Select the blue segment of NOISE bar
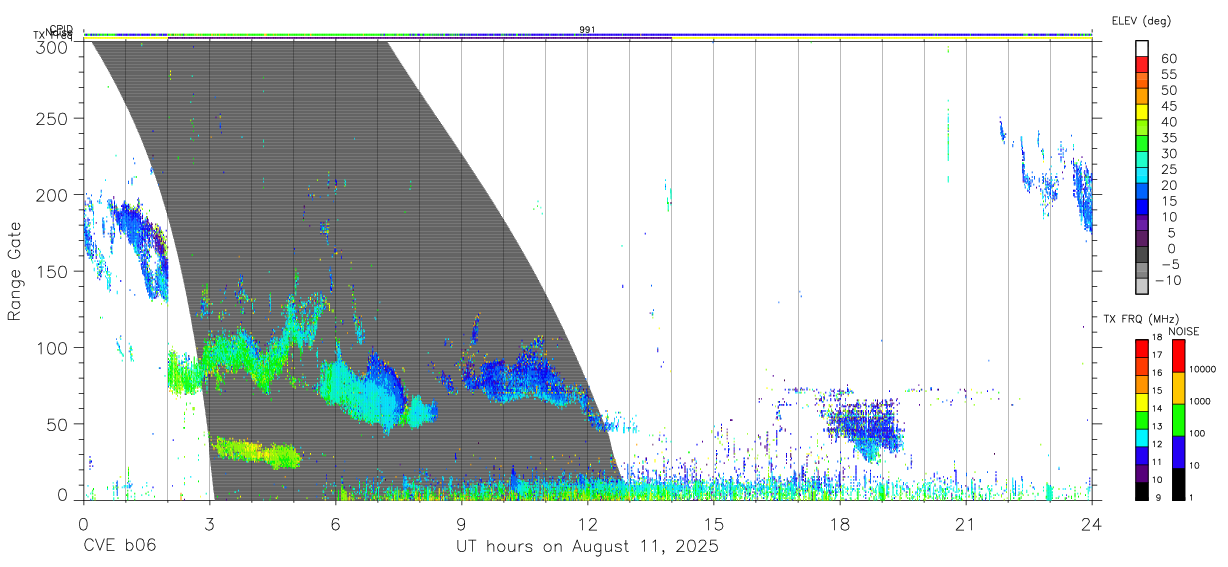Image resolution: width=1228 pixels, height=567 pixels. click(x=1179, y=452)
